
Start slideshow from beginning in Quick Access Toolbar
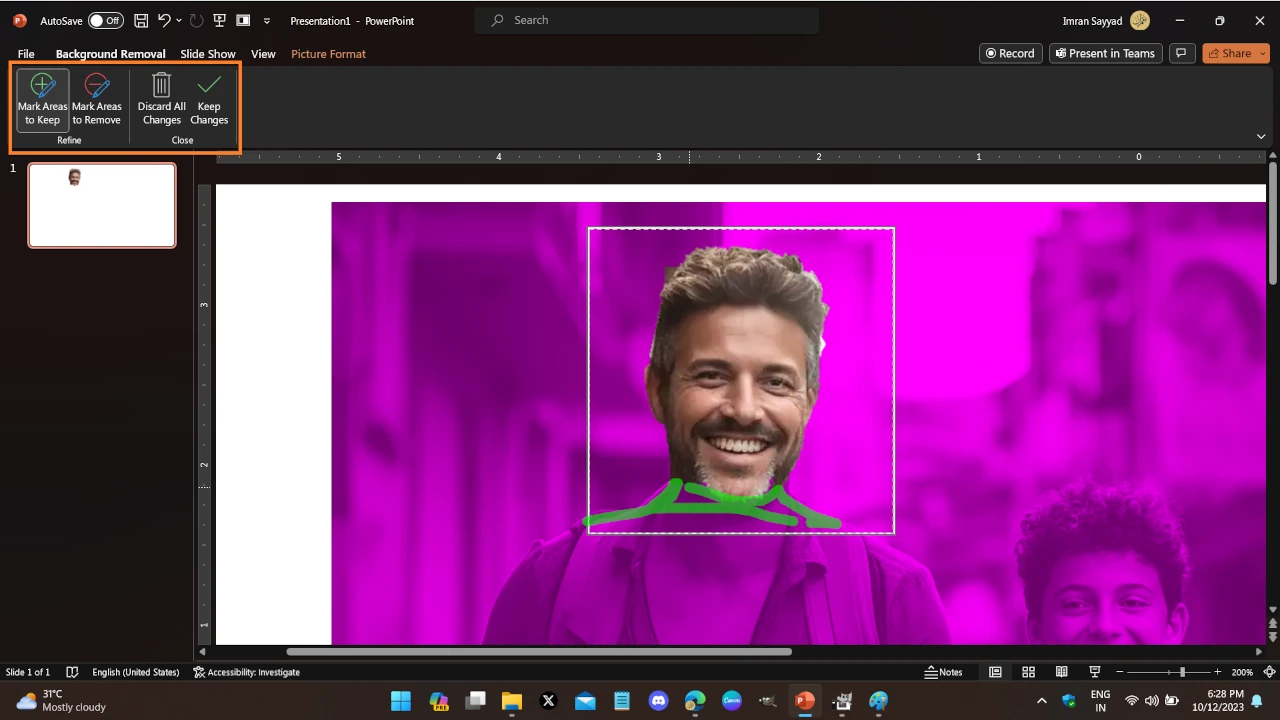click(x=219, y=20)
